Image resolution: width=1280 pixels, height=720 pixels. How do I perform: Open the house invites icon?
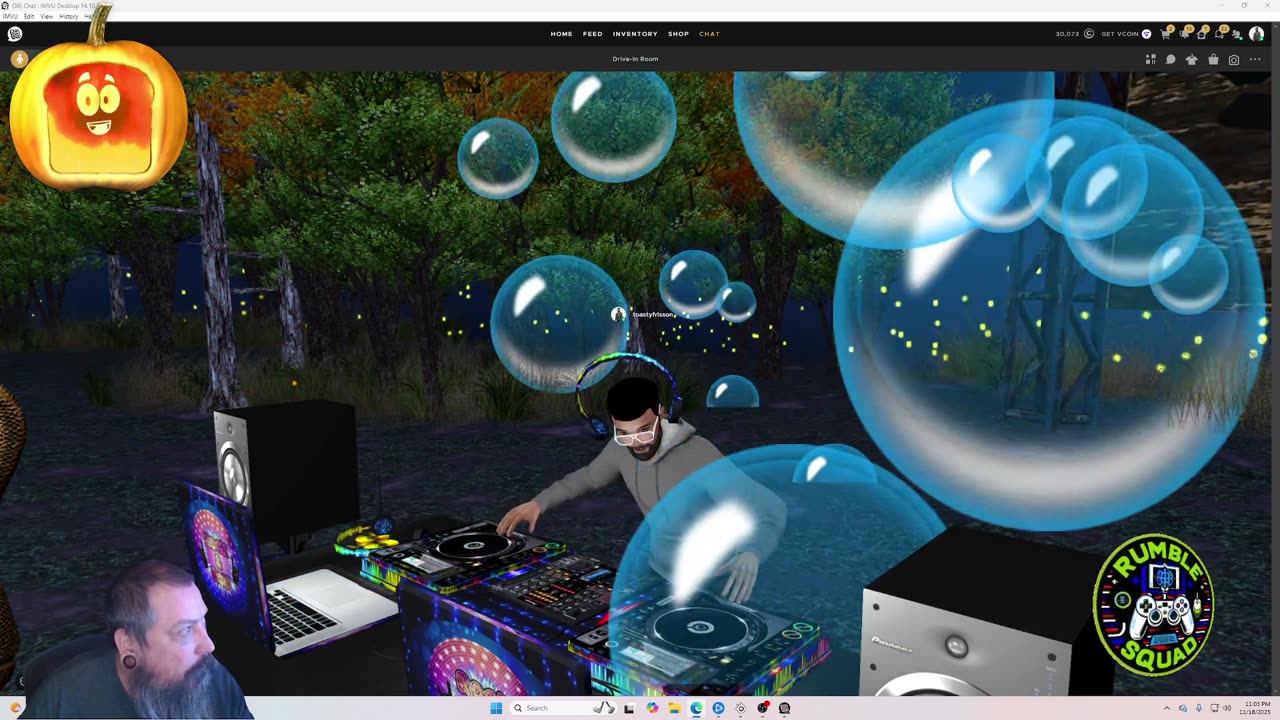pyautogui.click(x=1201, y=34)
